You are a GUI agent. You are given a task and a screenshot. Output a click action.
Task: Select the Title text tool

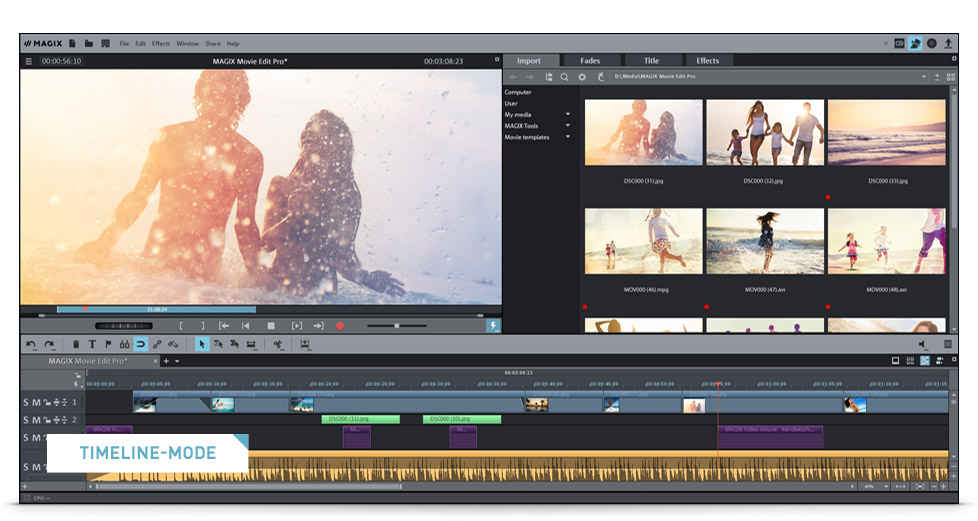pos(92,344)
